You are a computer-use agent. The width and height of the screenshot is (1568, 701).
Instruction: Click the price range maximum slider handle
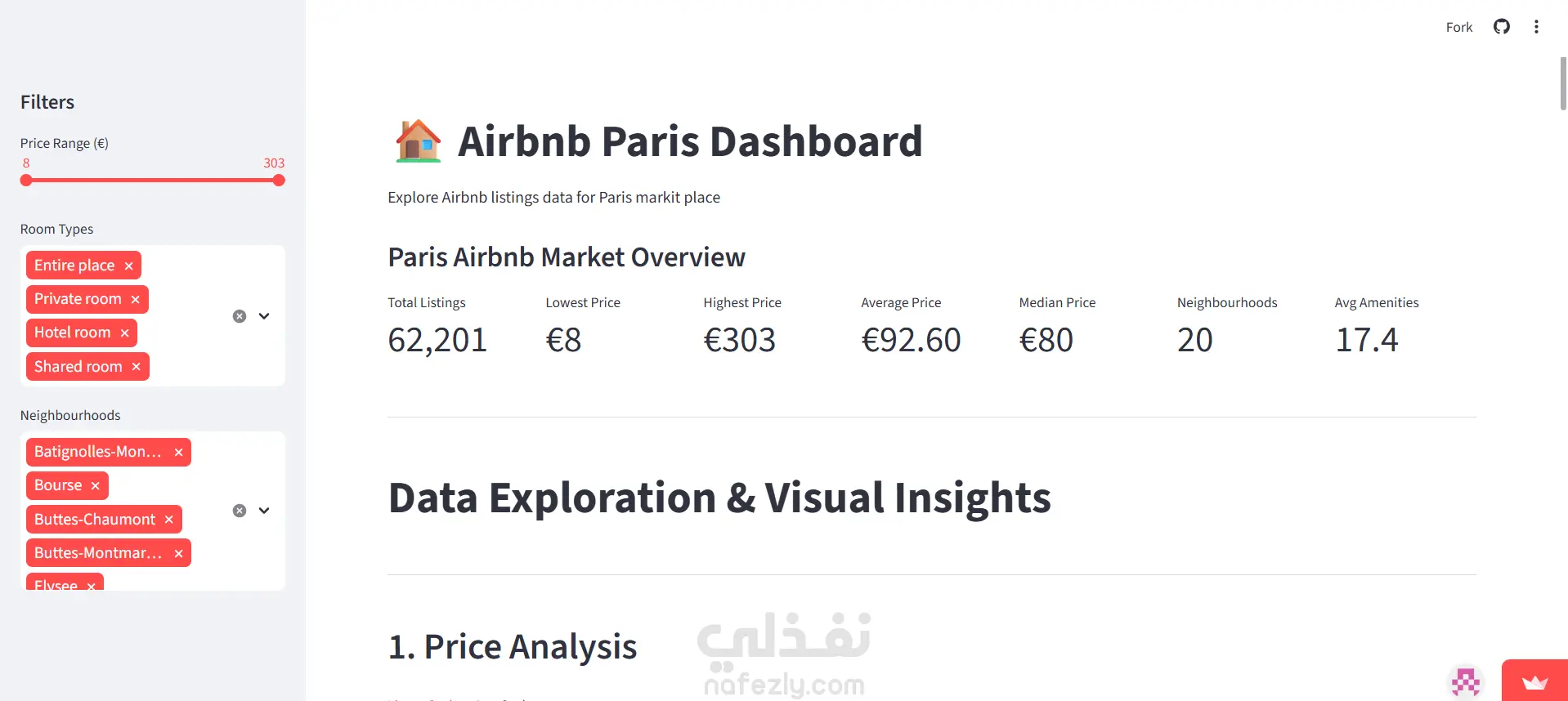point(279,181)
